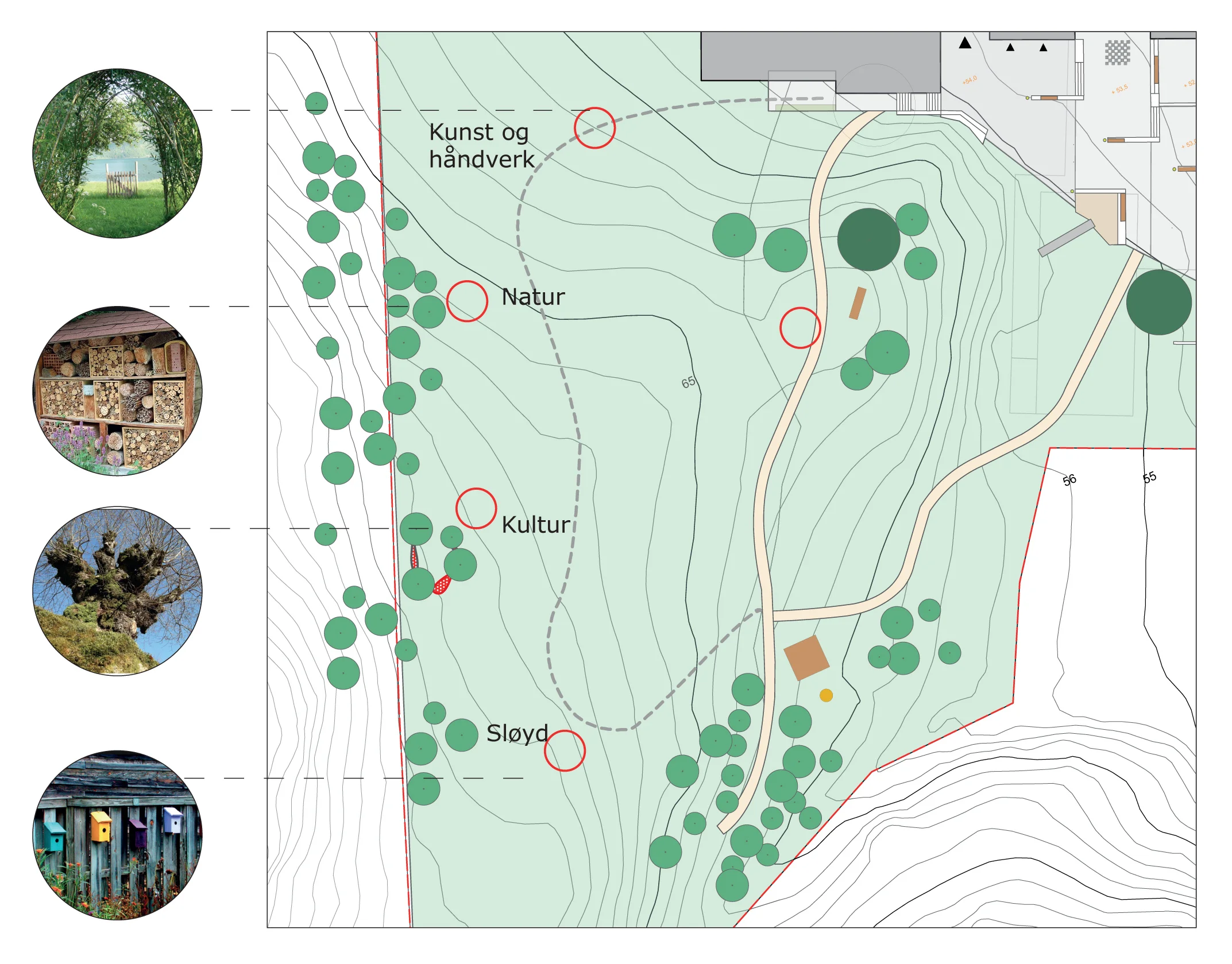
Task: Click the "Natur" label
Action: point(533,297)
